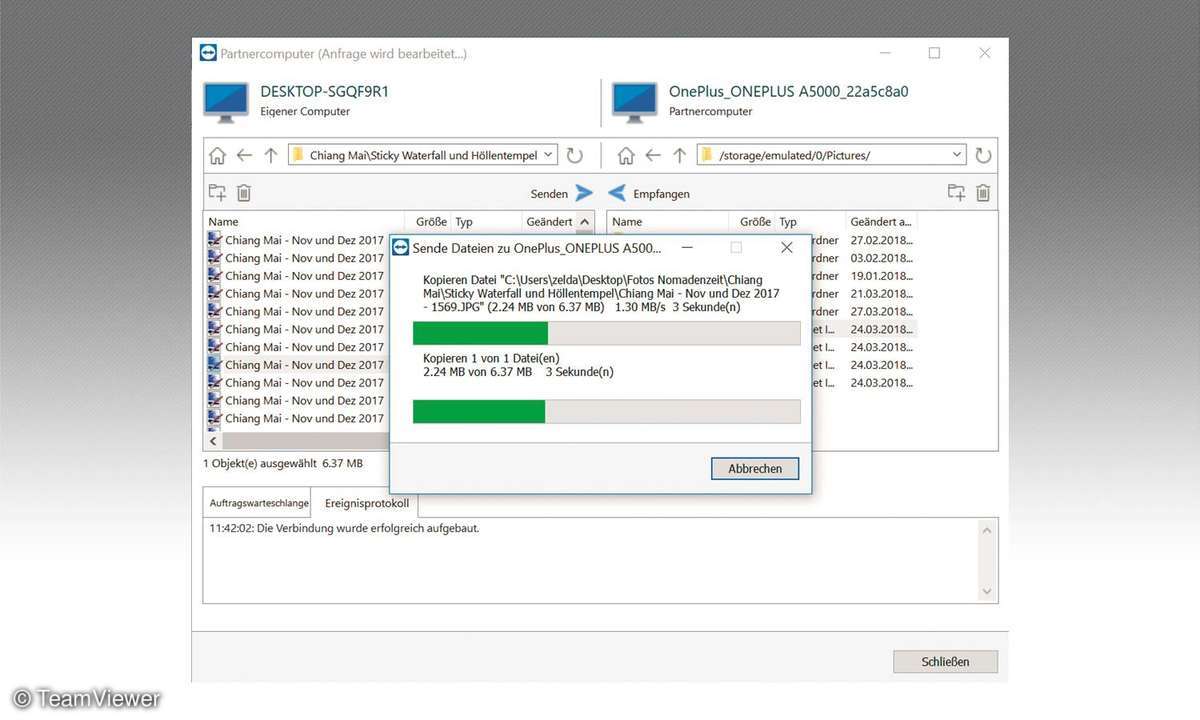1200x720 pixels.
Task: Switch to the Ereignisprotokoll tab
Action: click(367, 503)
